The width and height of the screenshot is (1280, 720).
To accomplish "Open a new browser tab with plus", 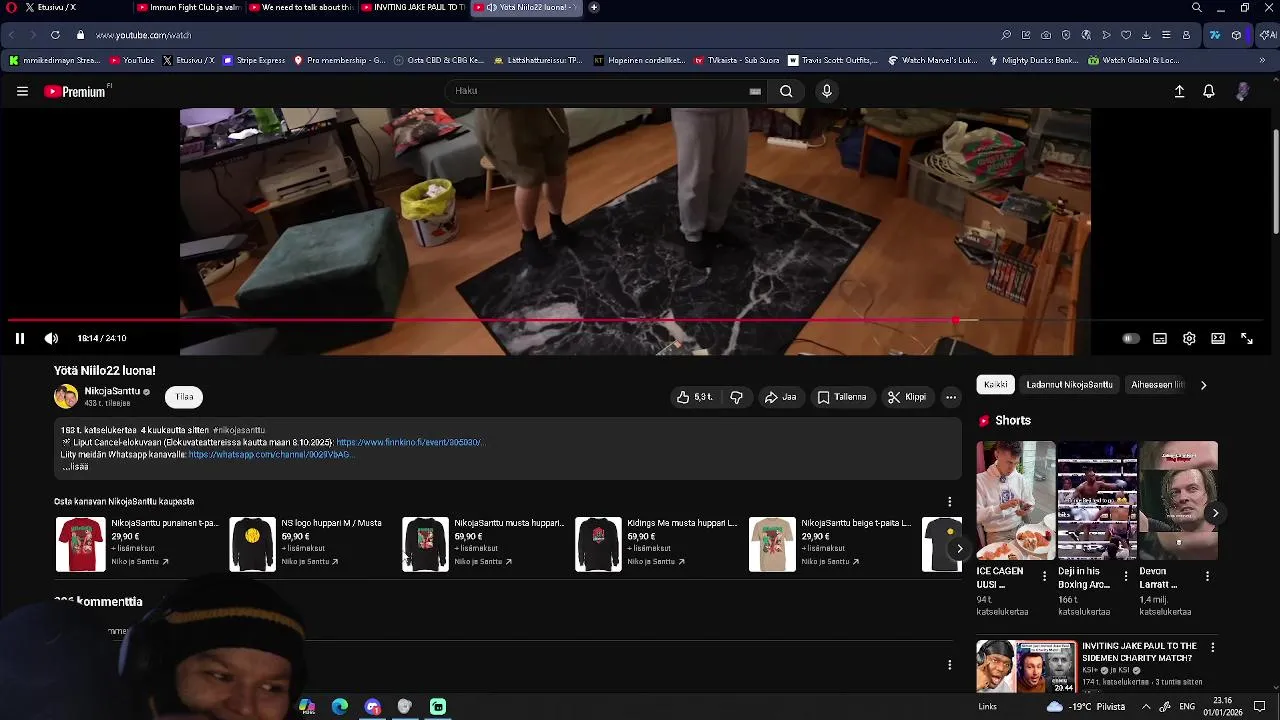I will click(x=594, y=7).
